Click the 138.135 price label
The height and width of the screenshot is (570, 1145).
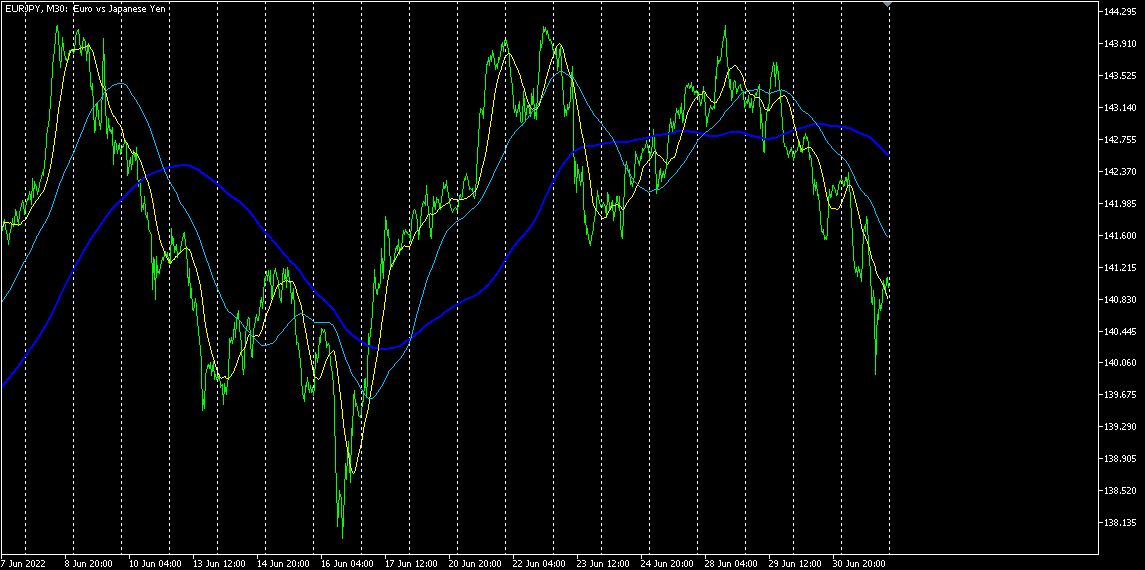(x=1121, y=523)
